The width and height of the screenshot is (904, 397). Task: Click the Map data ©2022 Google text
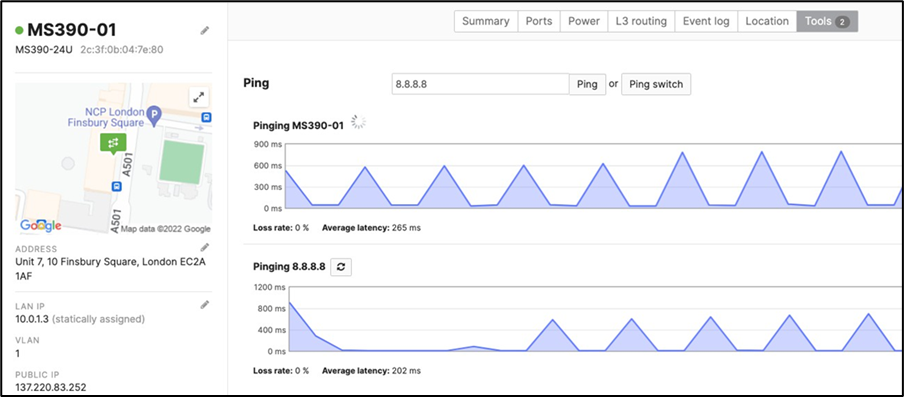[165, 229]
